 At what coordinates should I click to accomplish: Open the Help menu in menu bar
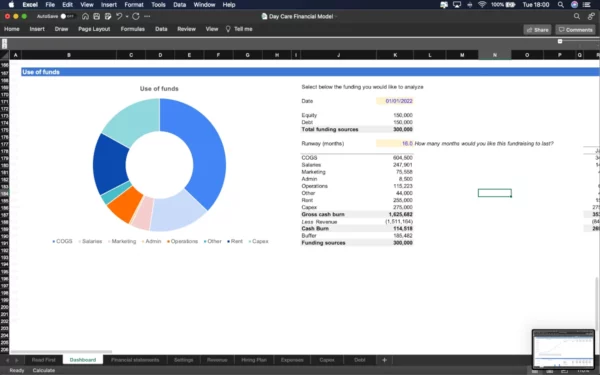[x=229, y=5]
